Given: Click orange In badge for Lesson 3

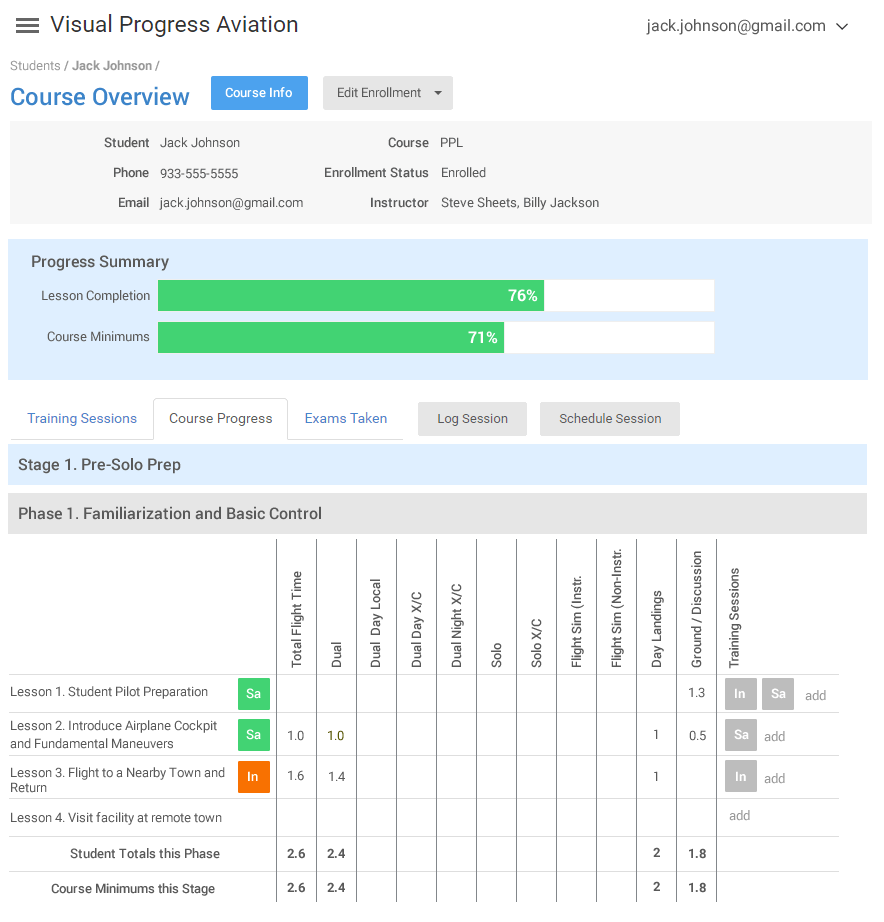Looking at the screenshot, I should pyautogui.click(x=253, y=777).
